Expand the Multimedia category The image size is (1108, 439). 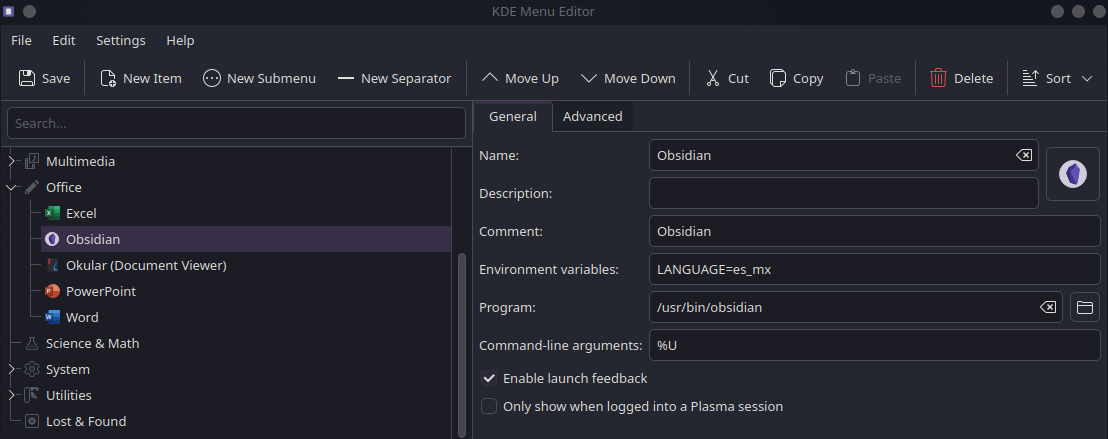point(11,161)
